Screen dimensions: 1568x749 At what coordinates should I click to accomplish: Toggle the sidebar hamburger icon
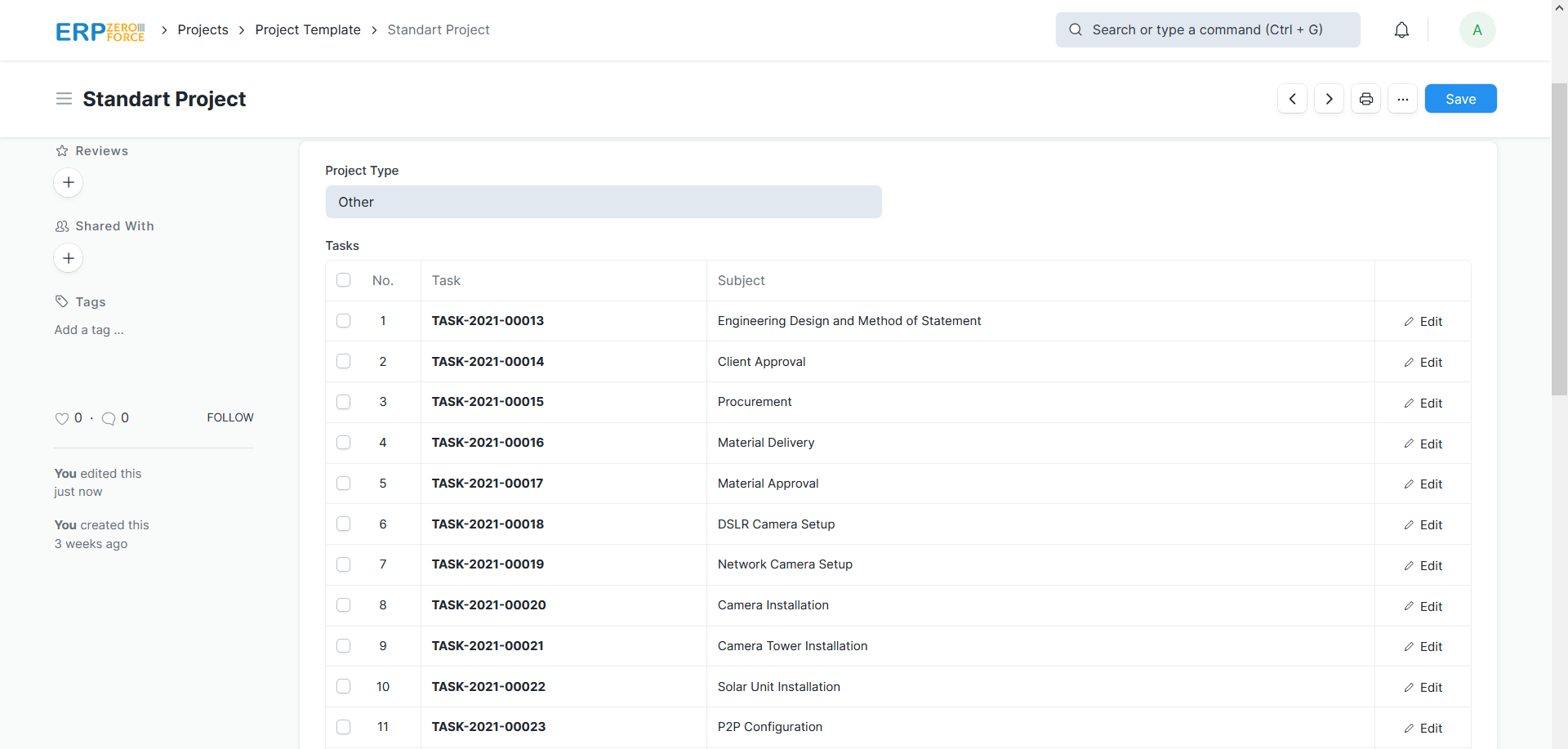tap(64, 99)
